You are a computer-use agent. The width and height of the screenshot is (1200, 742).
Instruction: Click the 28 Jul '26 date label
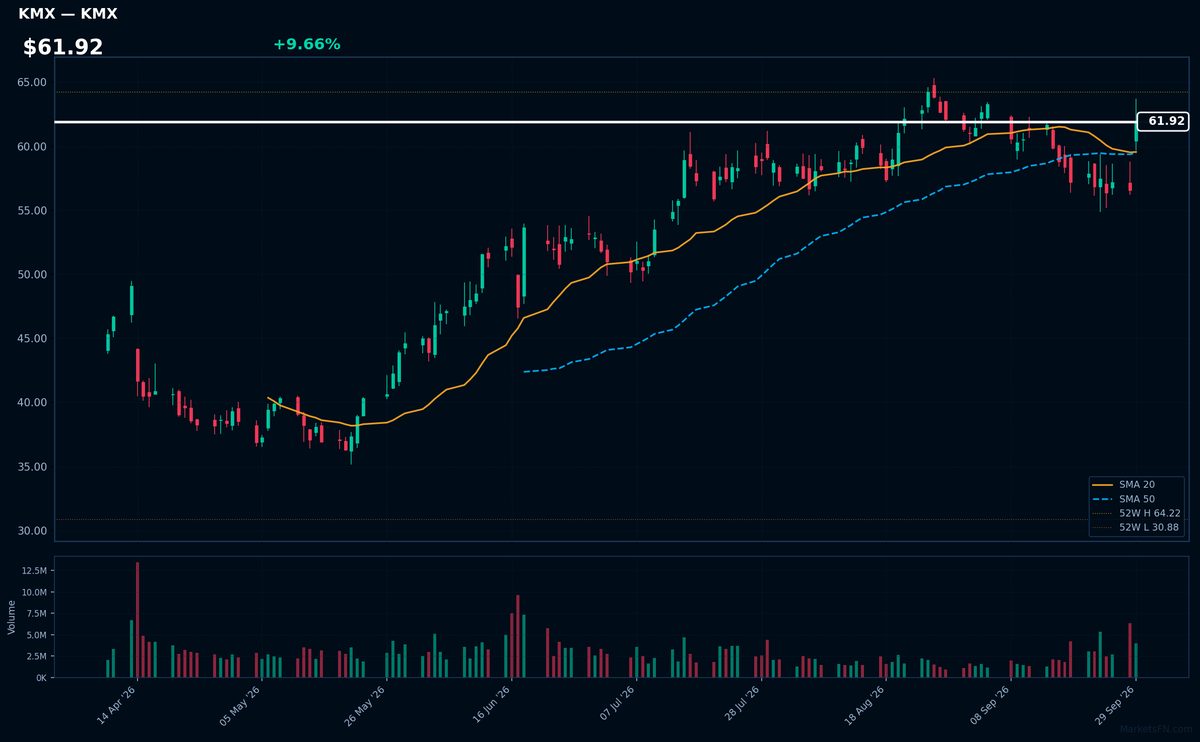[741, 705]
